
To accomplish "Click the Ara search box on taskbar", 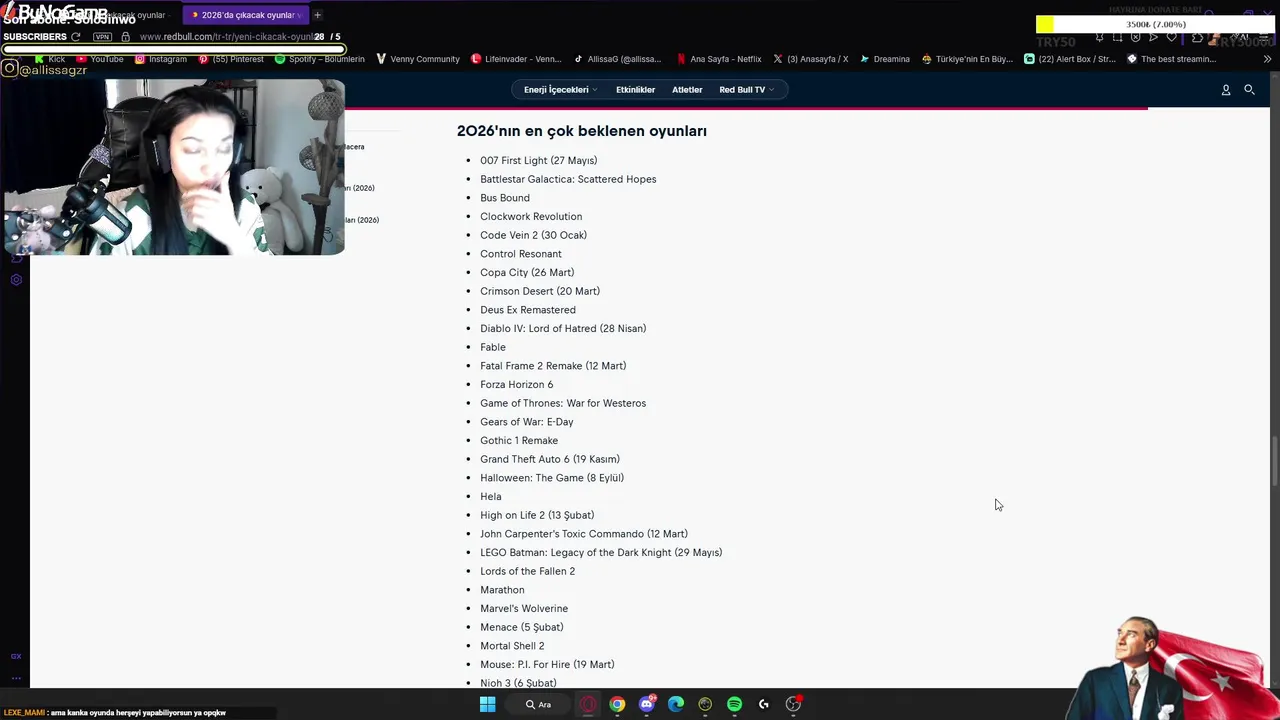I will (540, 704).
